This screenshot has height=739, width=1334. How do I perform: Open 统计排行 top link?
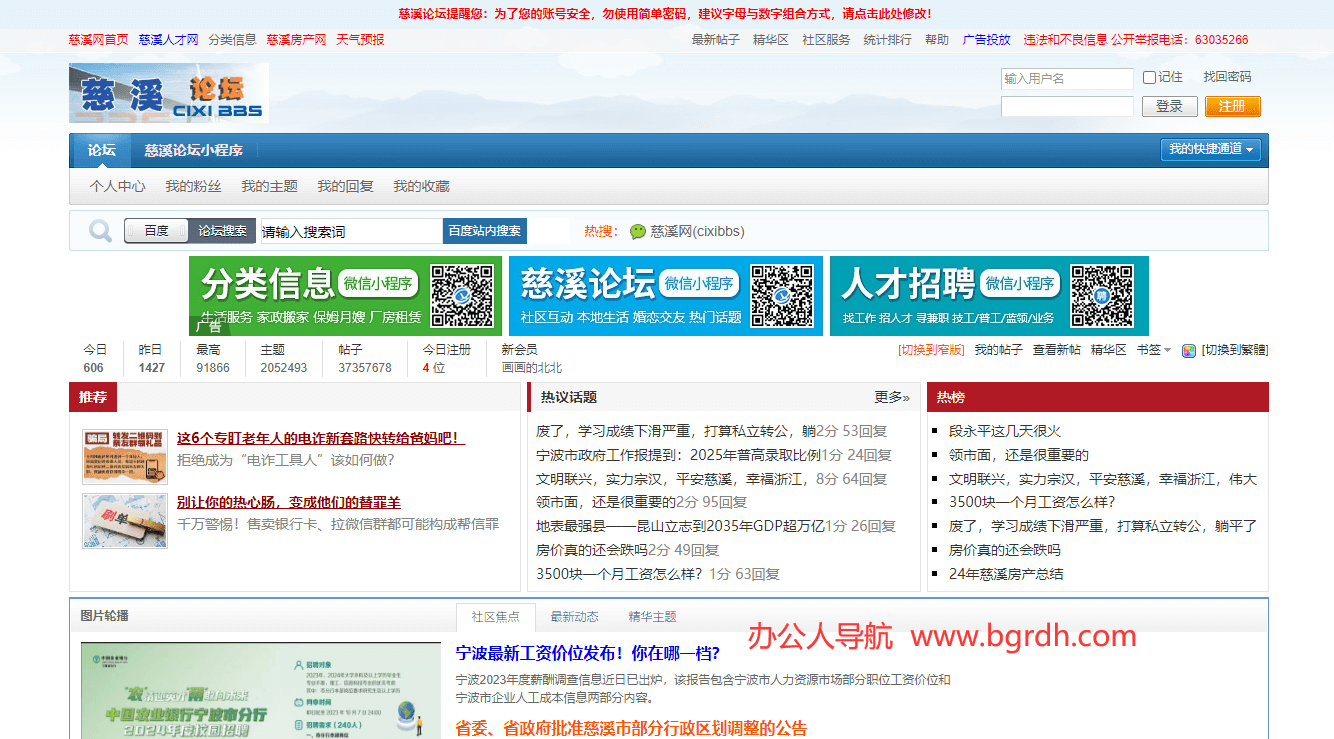888,40
